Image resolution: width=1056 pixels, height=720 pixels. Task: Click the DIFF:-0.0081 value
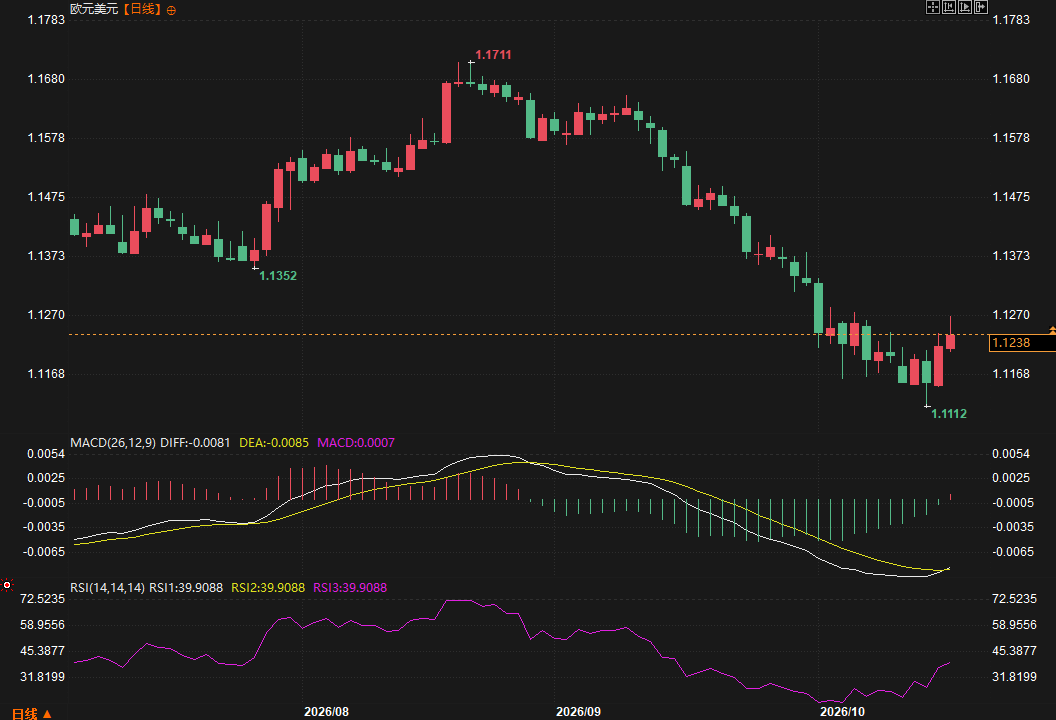(x=195, y=443)
